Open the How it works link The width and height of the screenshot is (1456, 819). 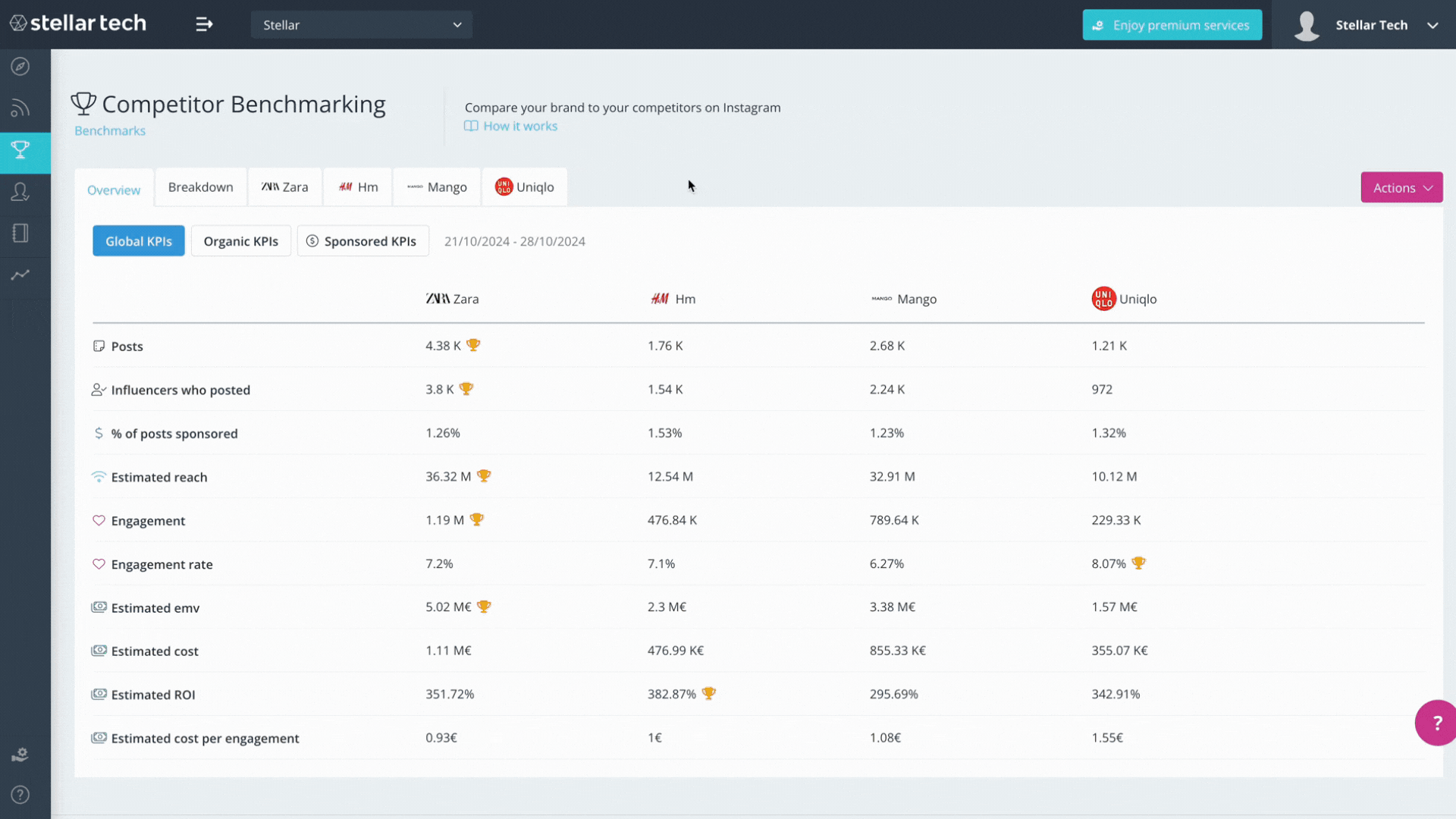tap(511, 126)
